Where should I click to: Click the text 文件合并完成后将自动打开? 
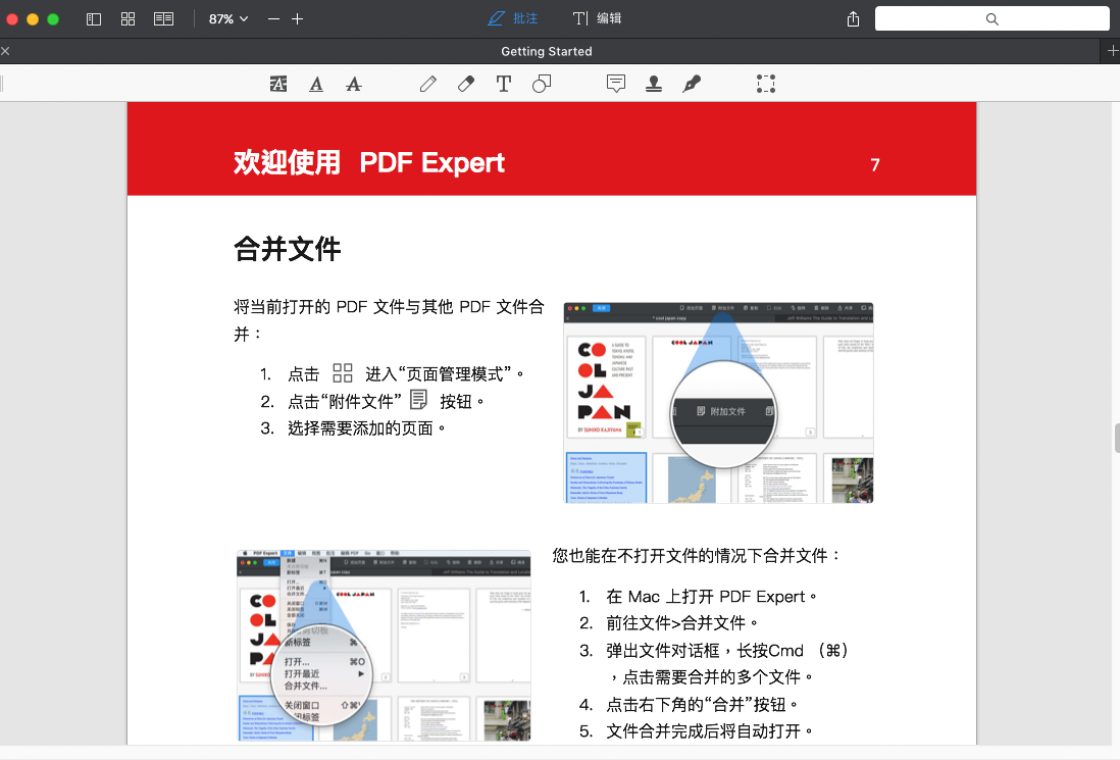tap(704, 731)
